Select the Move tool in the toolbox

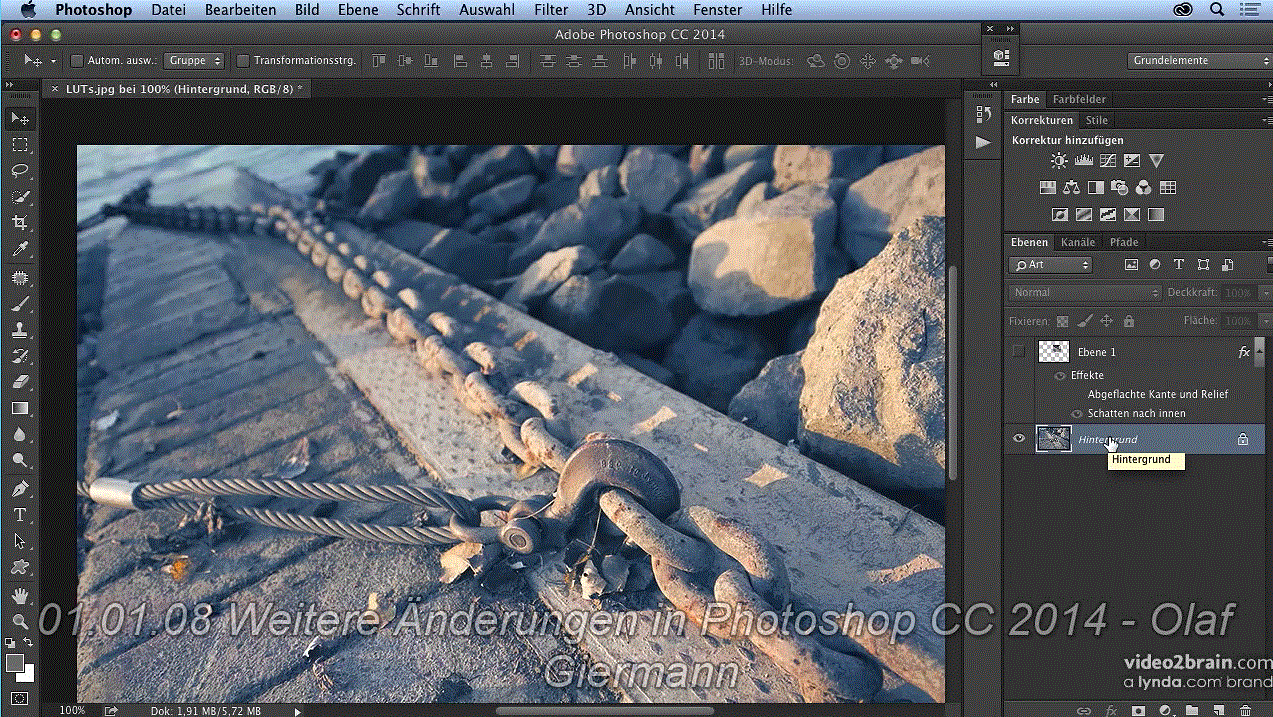coord(19,118)
